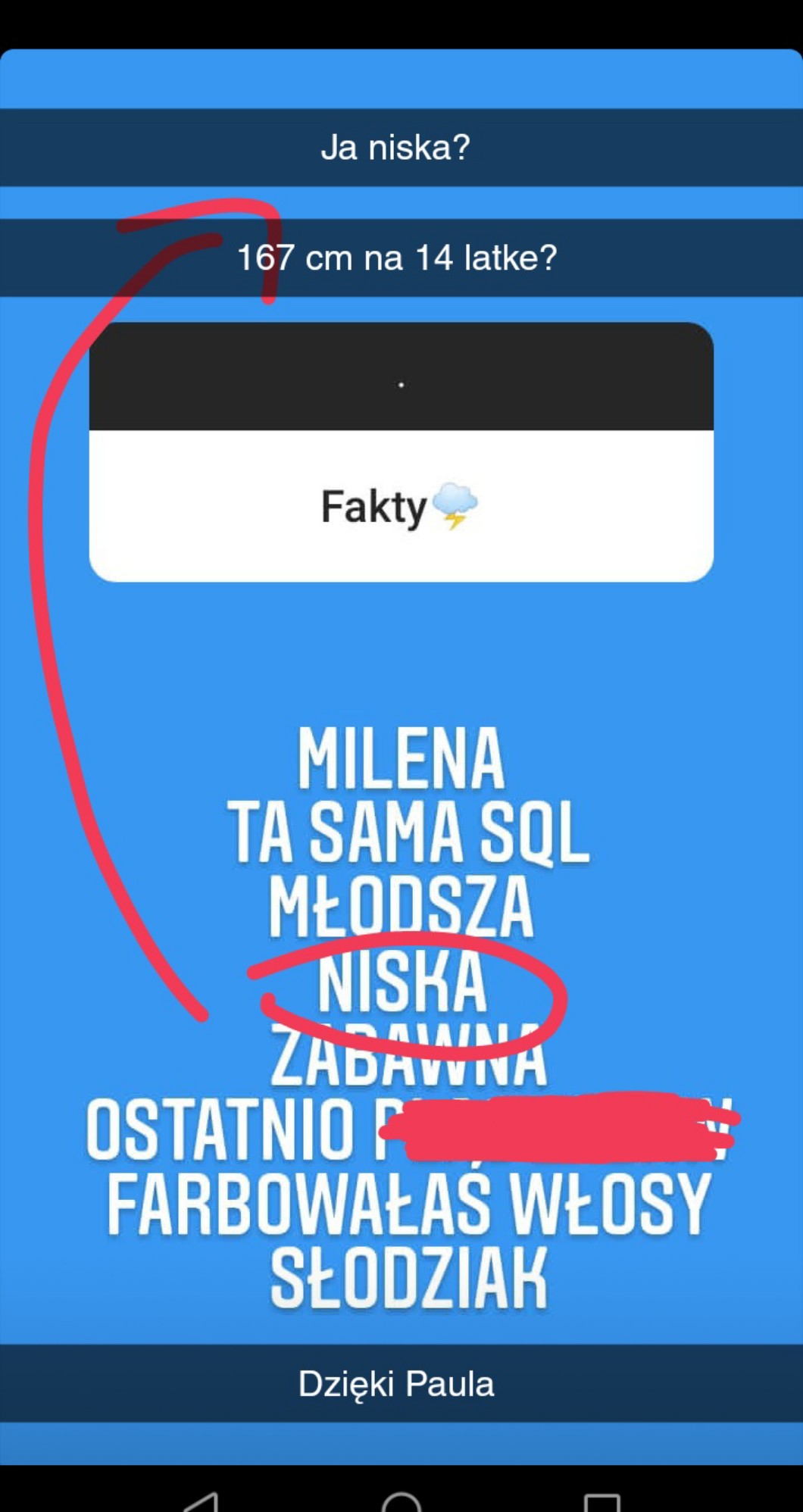This screenshot has width=803, height=1512.
Task: Open recent apps with square icon
Action: click(x=602, y=1503)
